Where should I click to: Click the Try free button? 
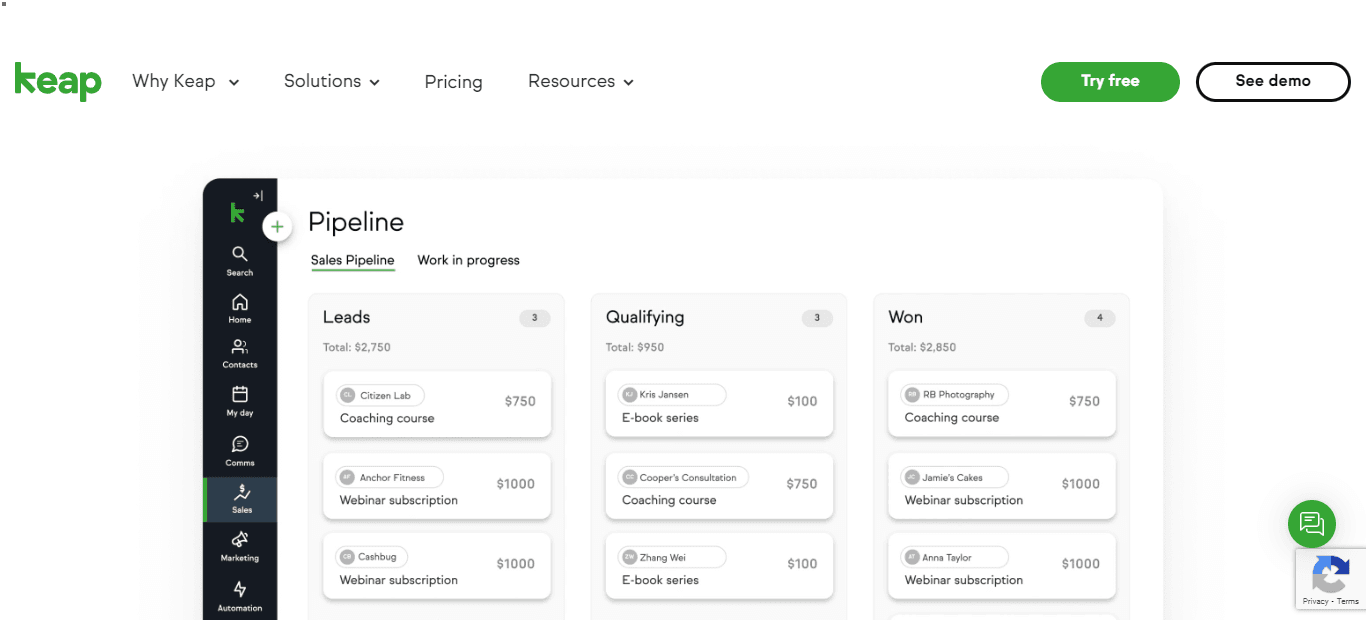click(1110, 81)
